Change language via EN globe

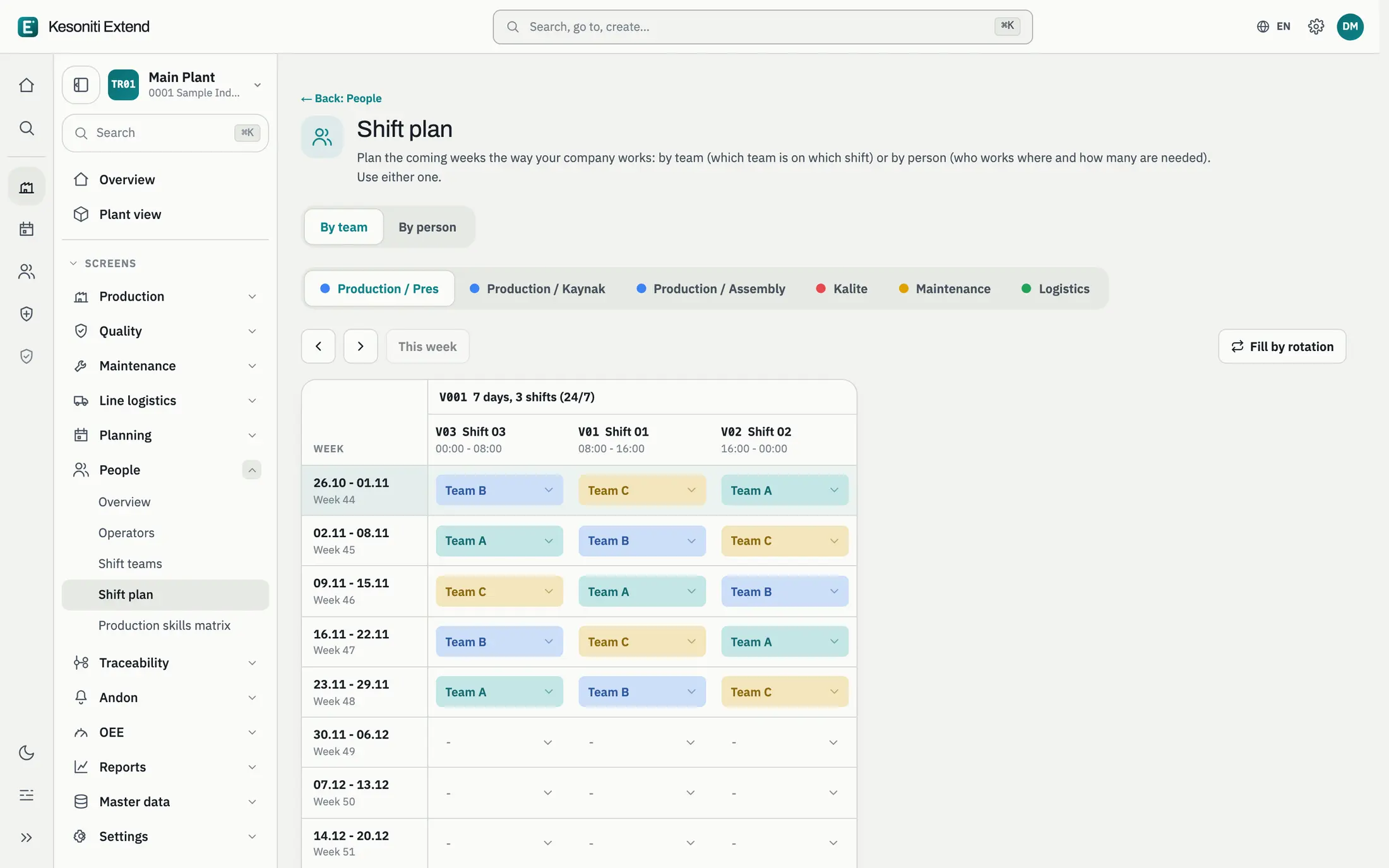pos(1273,27)
